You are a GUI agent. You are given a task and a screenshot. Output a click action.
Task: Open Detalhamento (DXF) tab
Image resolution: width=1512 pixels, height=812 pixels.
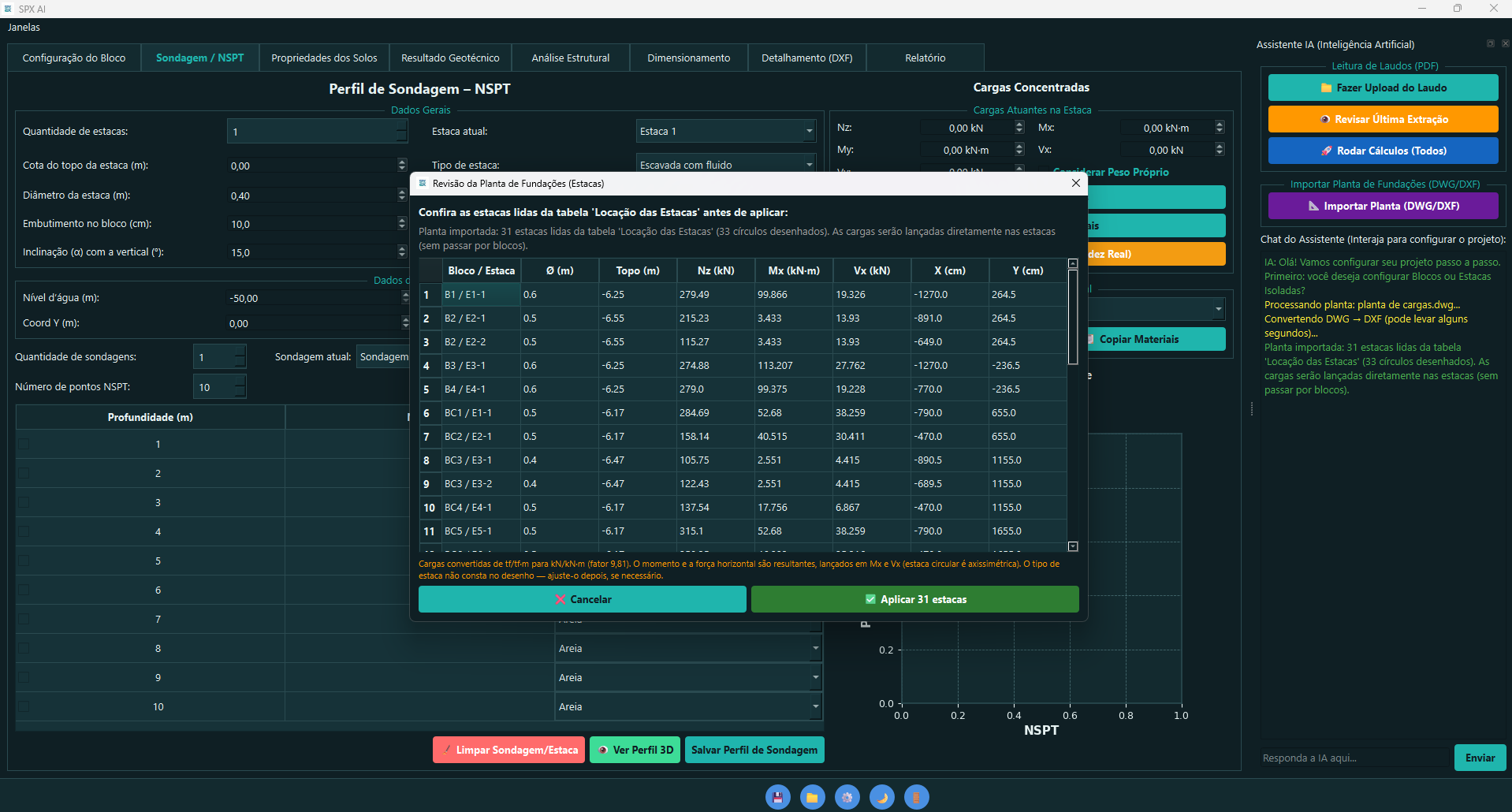click(807, 58)
